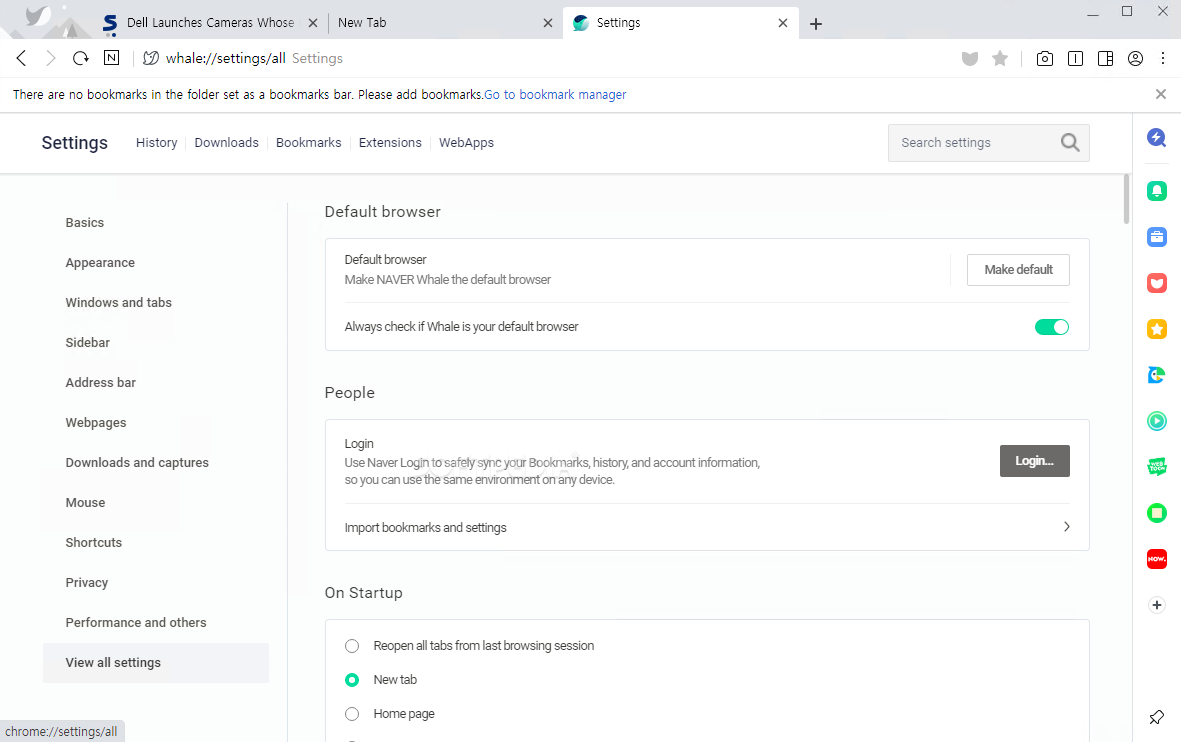Click the Make default button
This screenshot has width=1181, height=742.
(1018, 270)
